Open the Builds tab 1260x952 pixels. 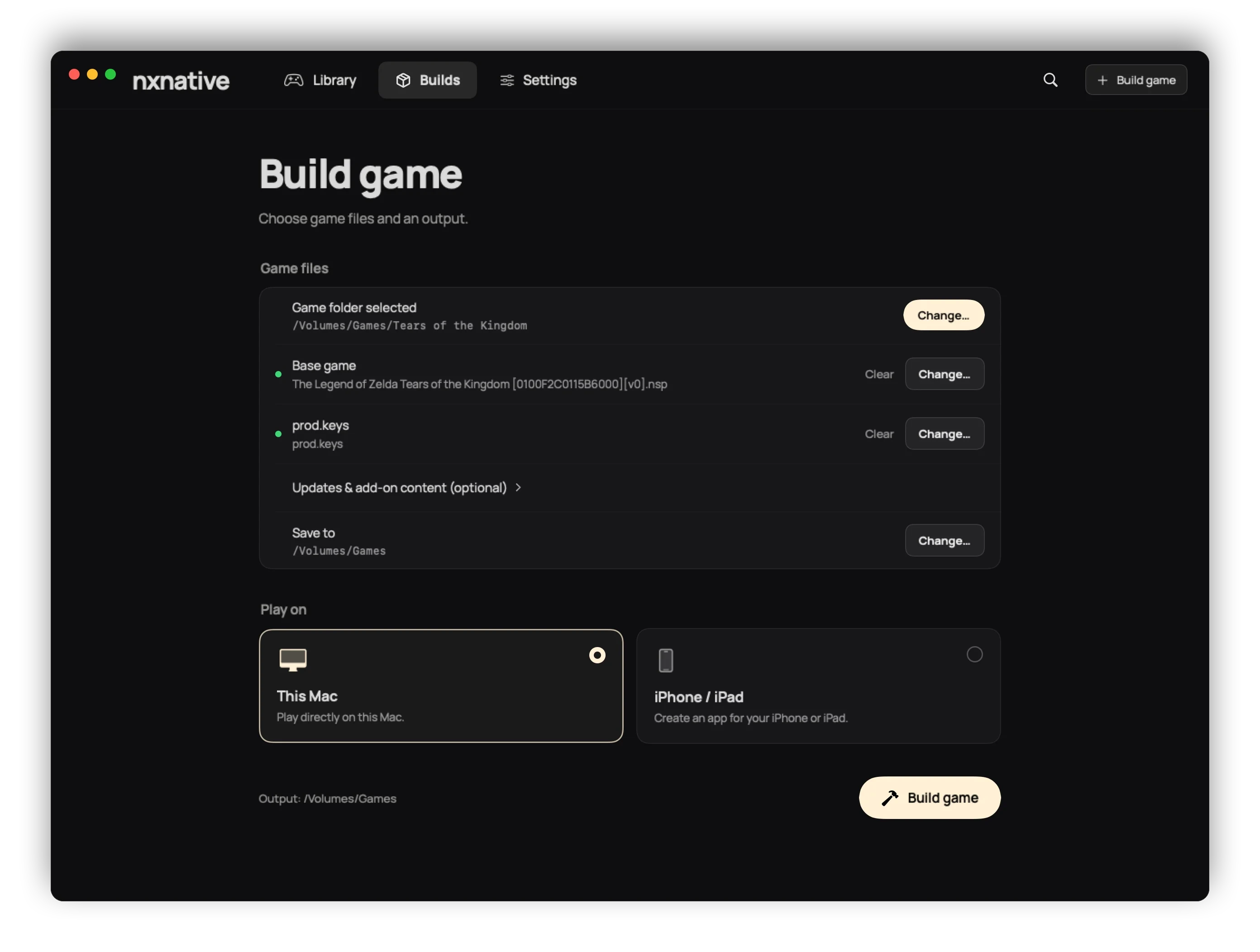click(x=427, y=80)
